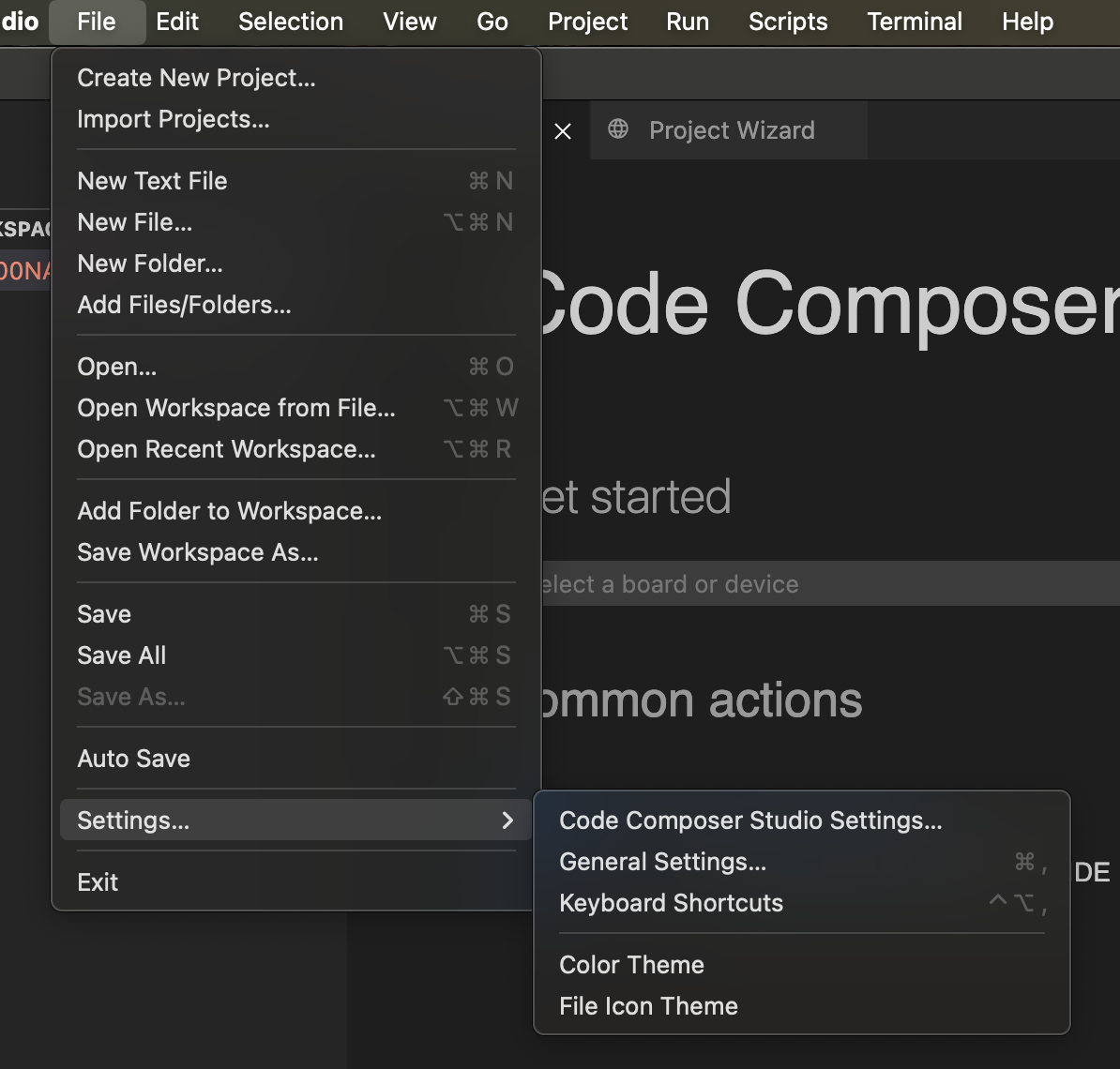Click New Text File menu item

tap(152, 181)
